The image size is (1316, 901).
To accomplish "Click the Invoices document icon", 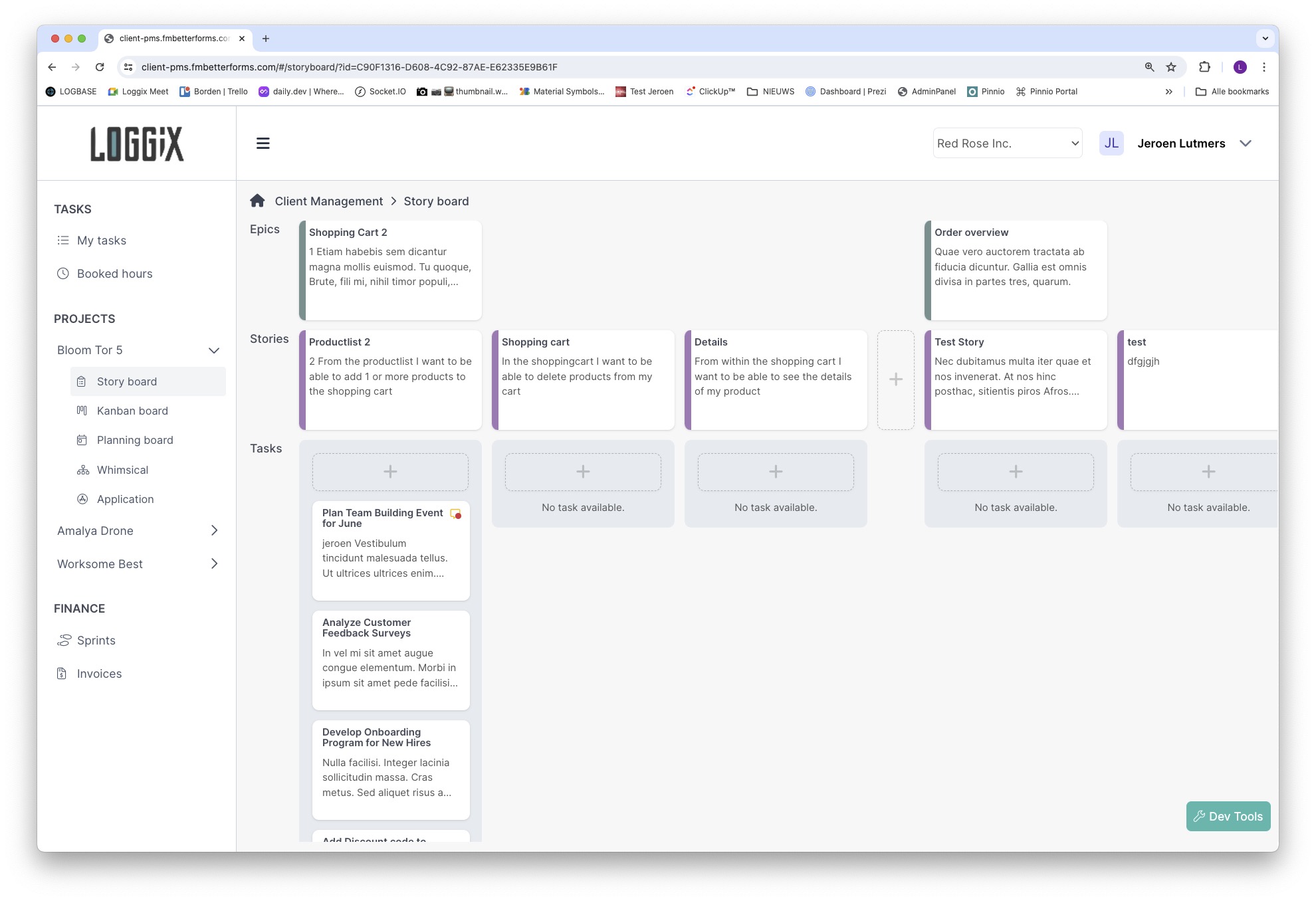I will [62, 674].
